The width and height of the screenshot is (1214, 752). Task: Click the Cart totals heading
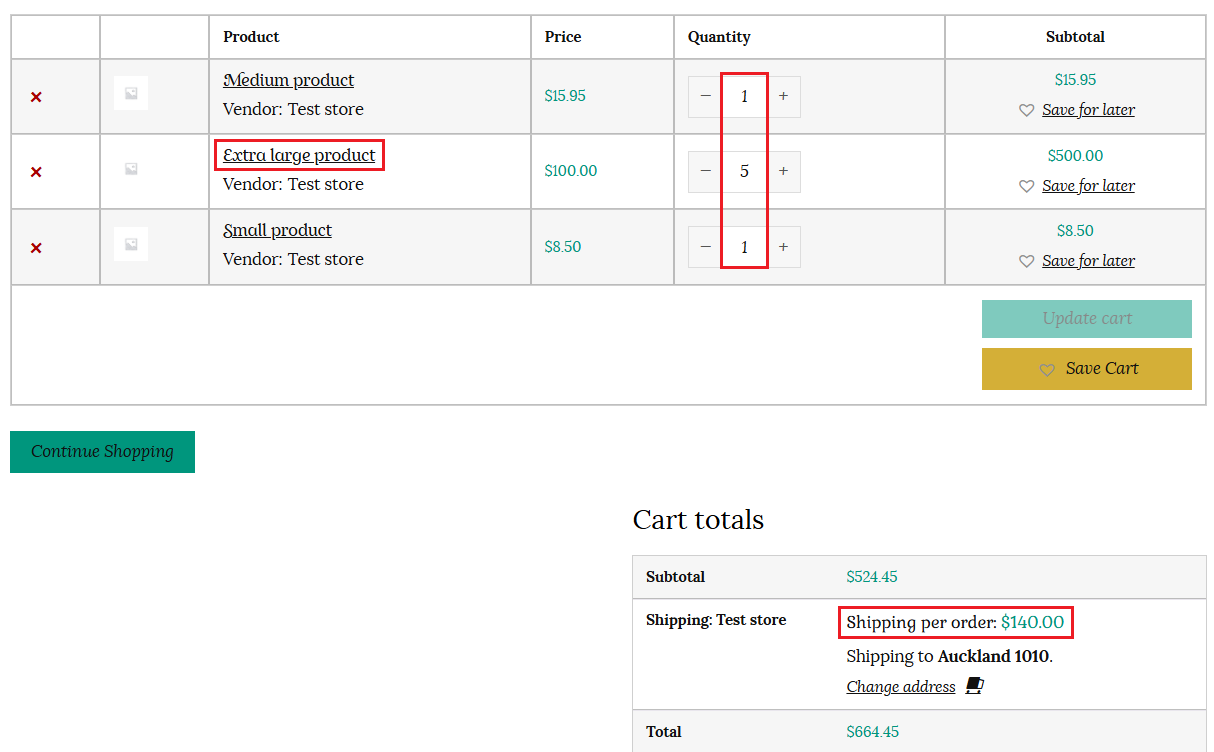point(698,520)
